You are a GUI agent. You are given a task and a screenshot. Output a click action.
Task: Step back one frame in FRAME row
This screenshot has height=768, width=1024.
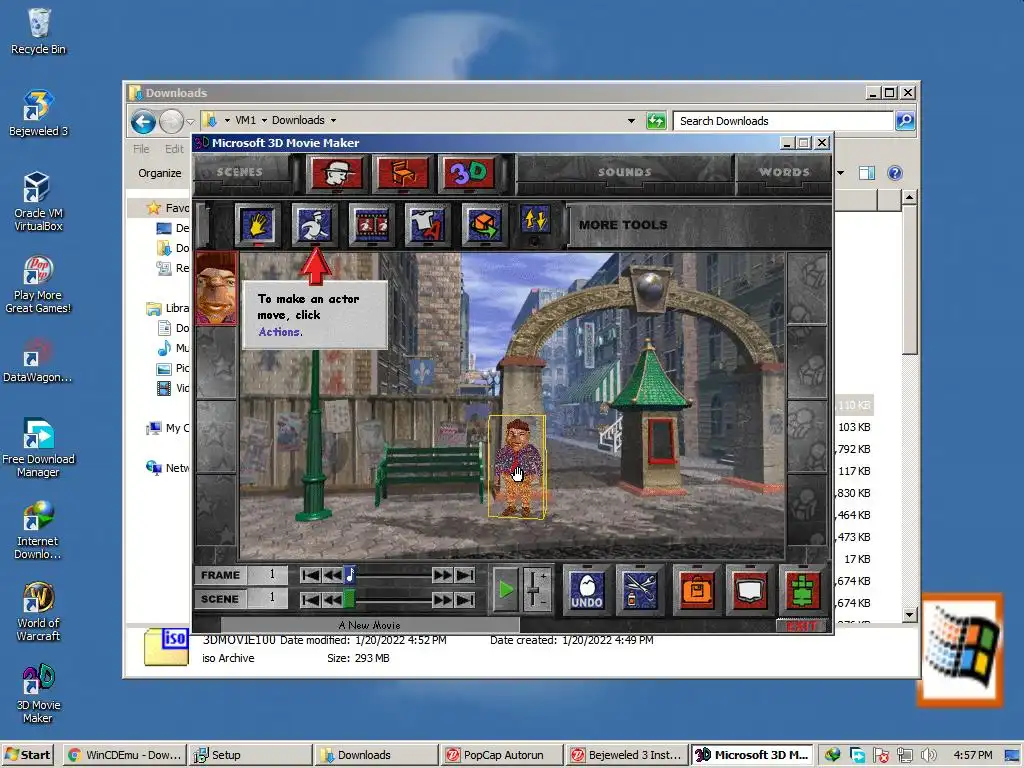click(332, 575)
